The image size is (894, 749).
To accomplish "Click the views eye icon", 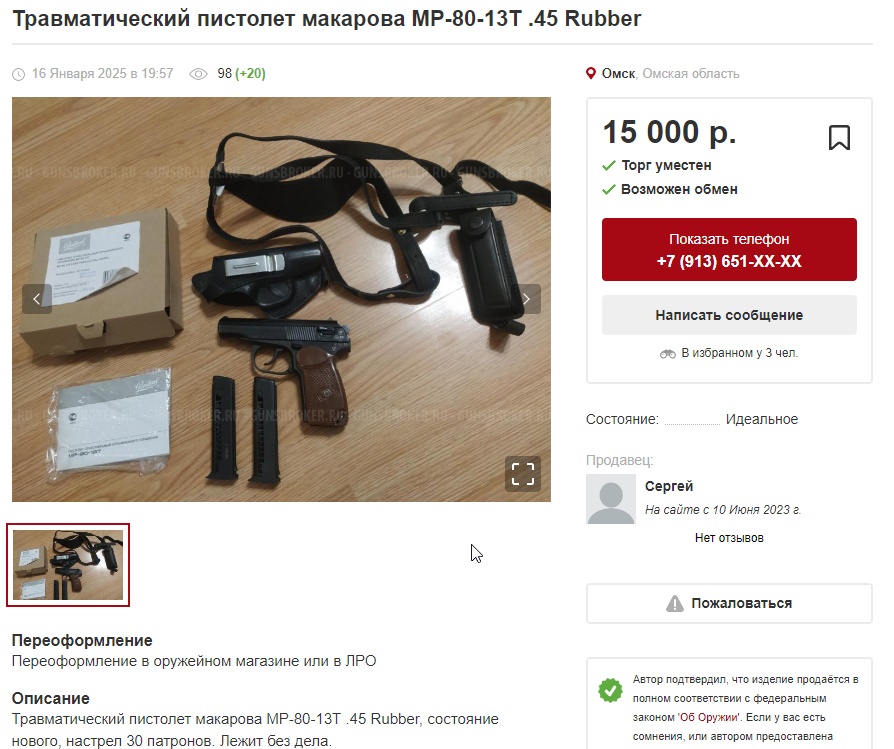I will (198, 74).
